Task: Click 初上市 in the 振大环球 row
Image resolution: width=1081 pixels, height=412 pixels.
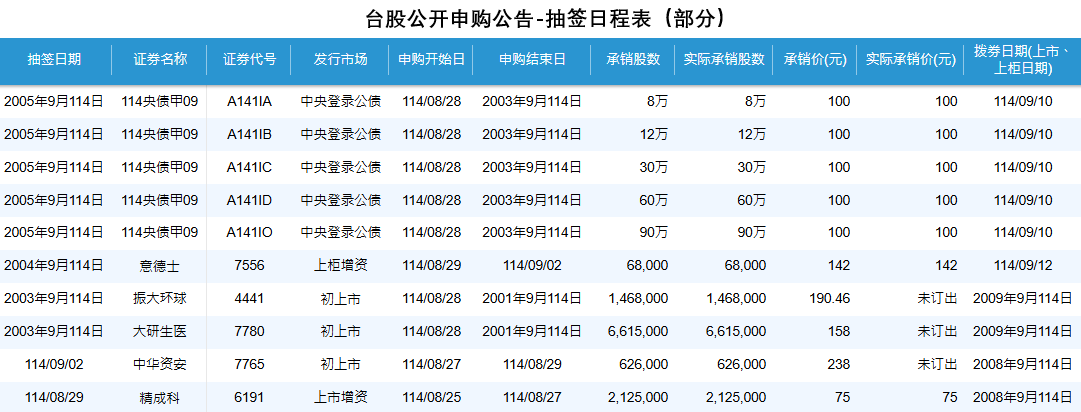Action: (x=341, y=299)
